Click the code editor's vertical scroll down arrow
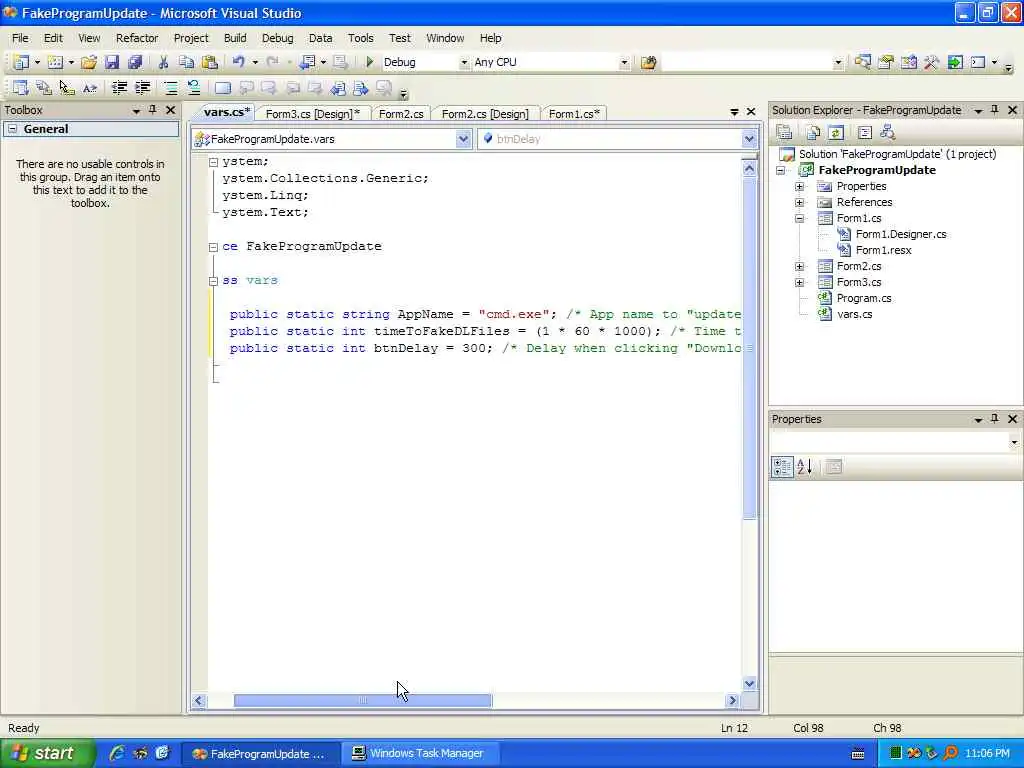The image size is (1024, 768). coord(749,684)
